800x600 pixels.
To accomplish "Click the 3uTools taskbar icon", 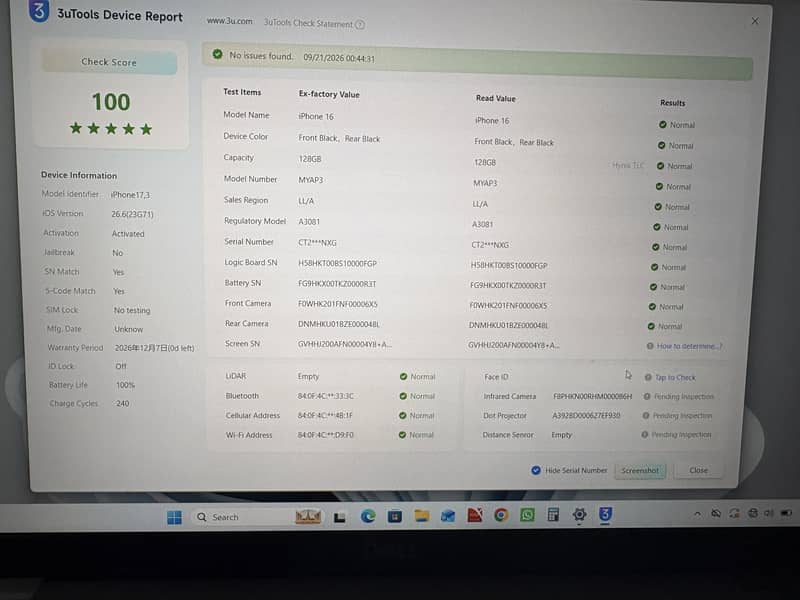I will 605,514.
